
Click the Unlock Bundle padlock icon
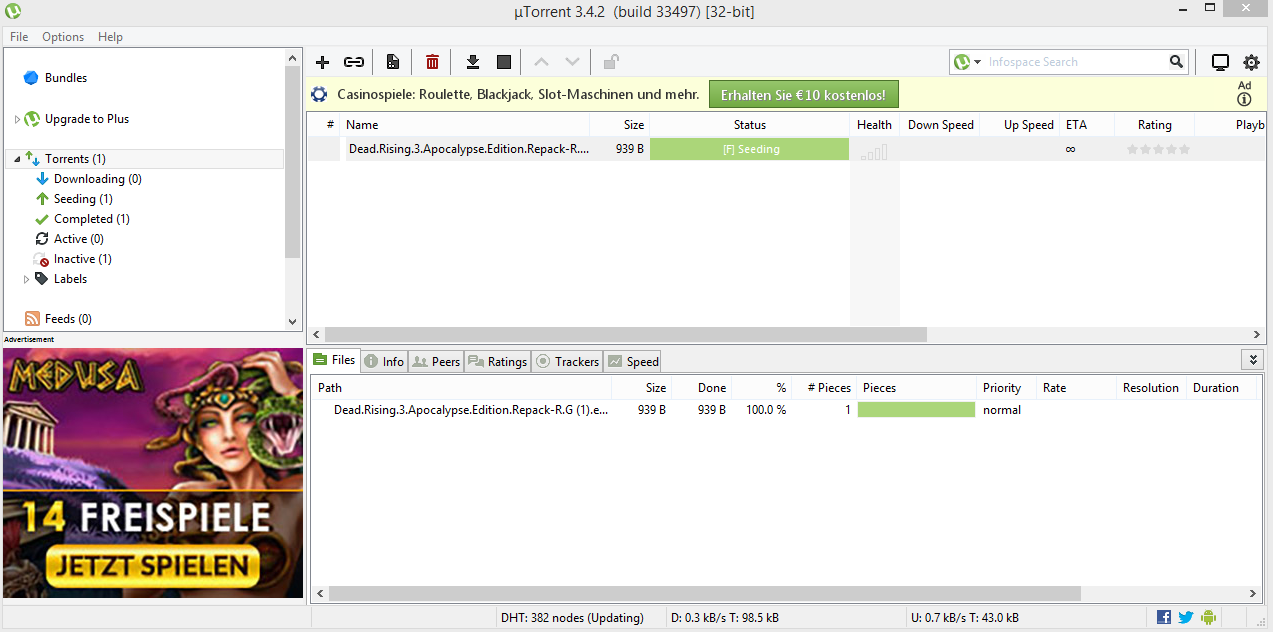[611, 62]
